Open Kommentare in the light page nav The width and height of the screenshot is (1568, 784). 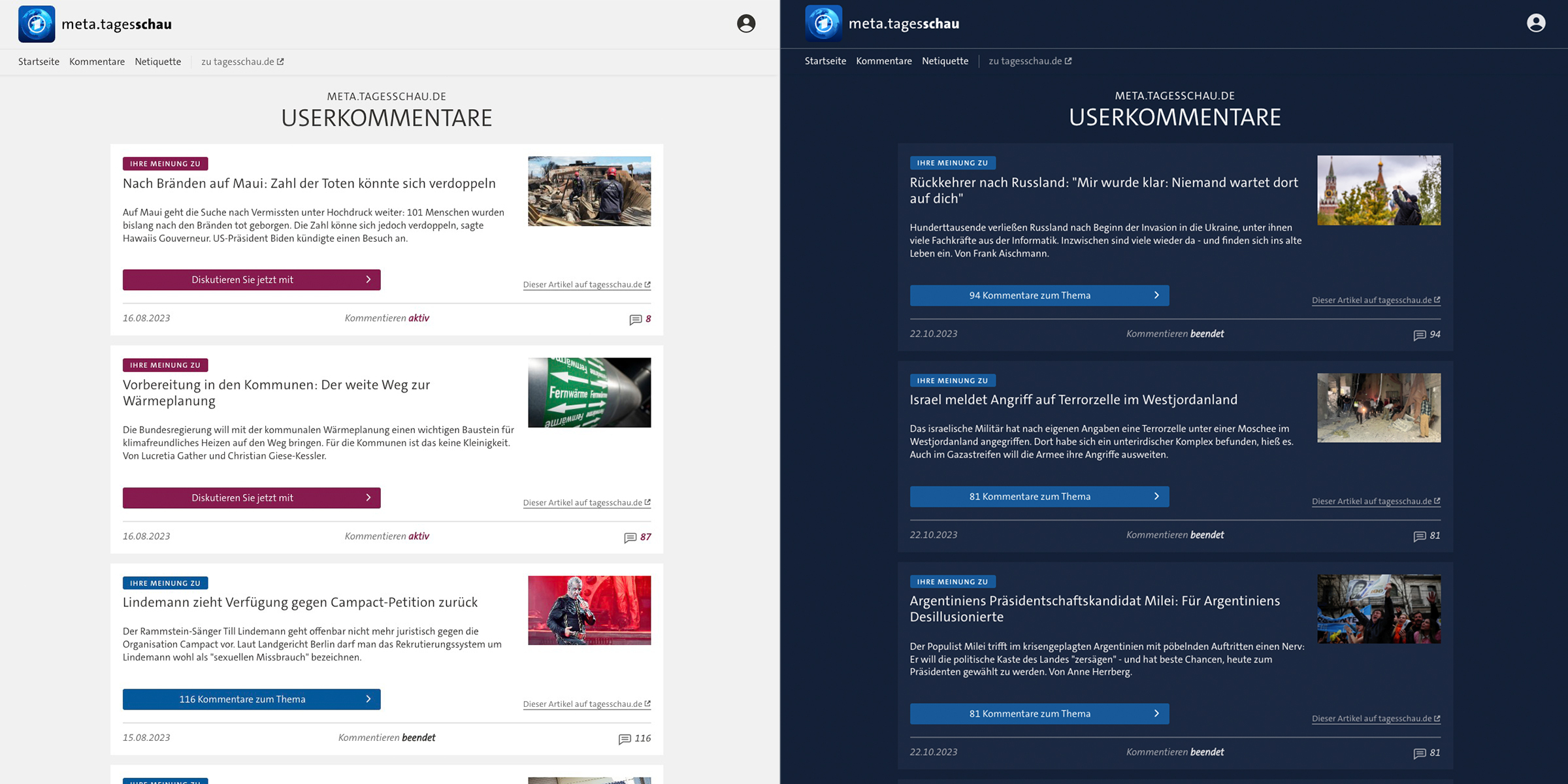[x=97, y=61]
